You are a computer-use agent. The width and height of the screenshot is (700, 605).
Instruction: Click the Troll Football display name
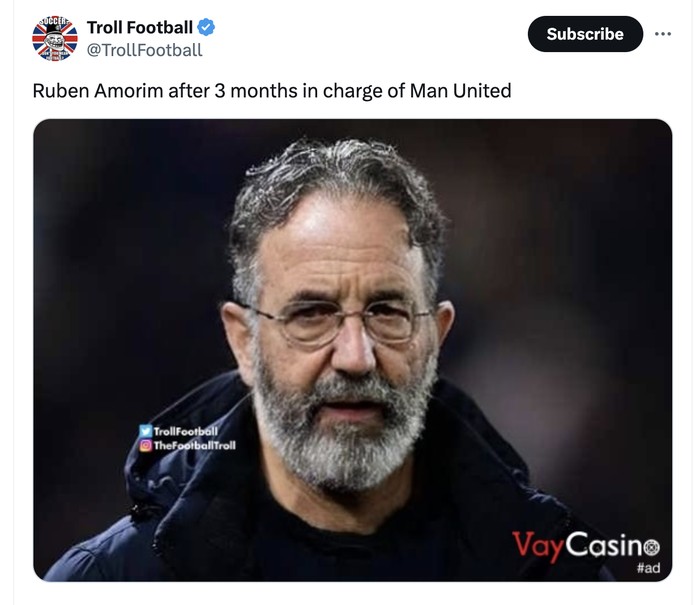click(x=139, y=27)
